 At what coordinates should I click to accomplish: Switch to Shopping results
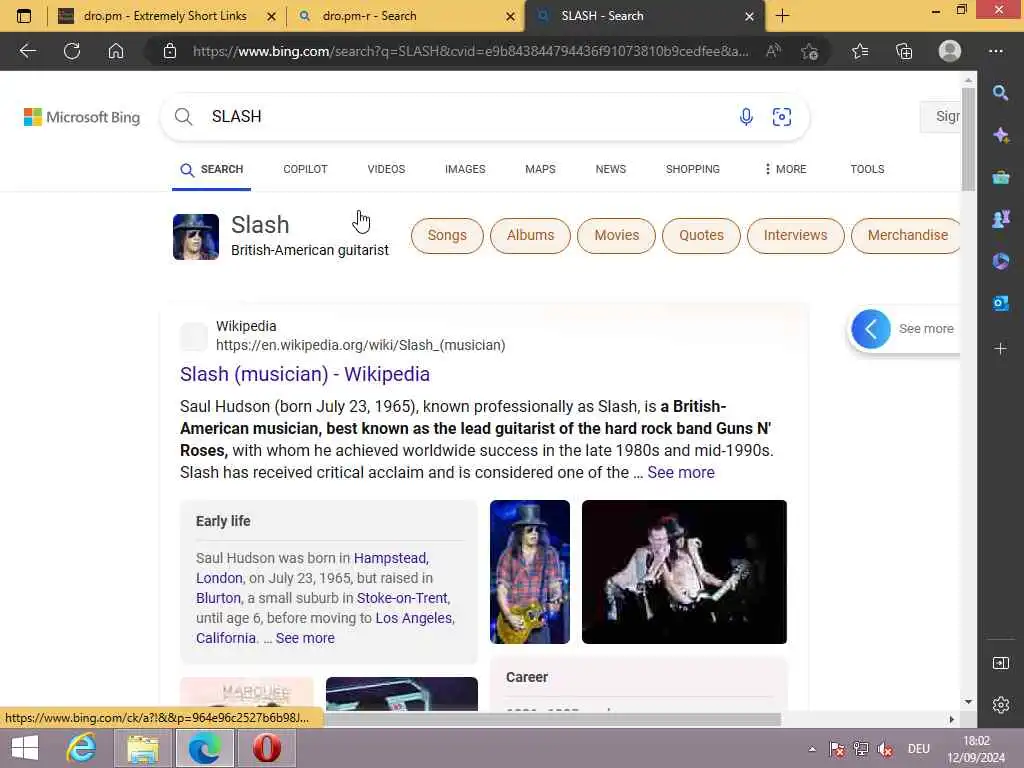pos(692,169)
